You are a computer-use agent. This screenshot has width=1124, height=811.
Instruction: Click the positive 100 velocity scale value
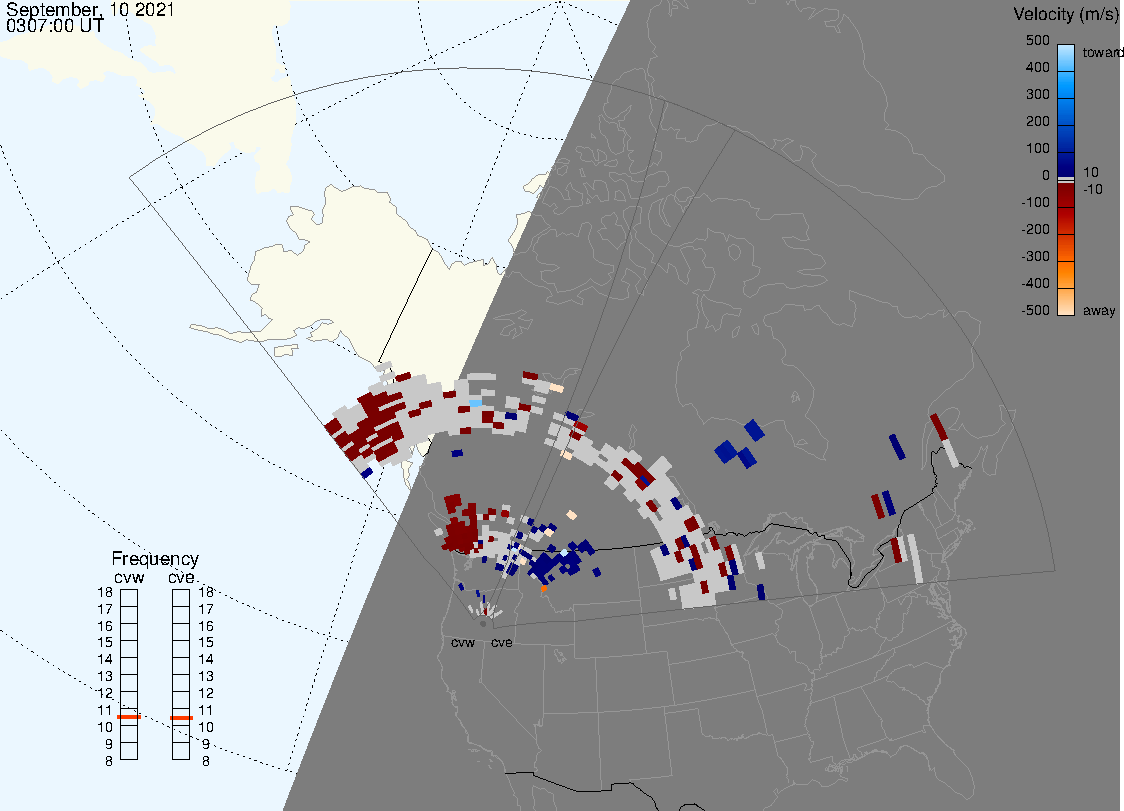pos(1037,148)
